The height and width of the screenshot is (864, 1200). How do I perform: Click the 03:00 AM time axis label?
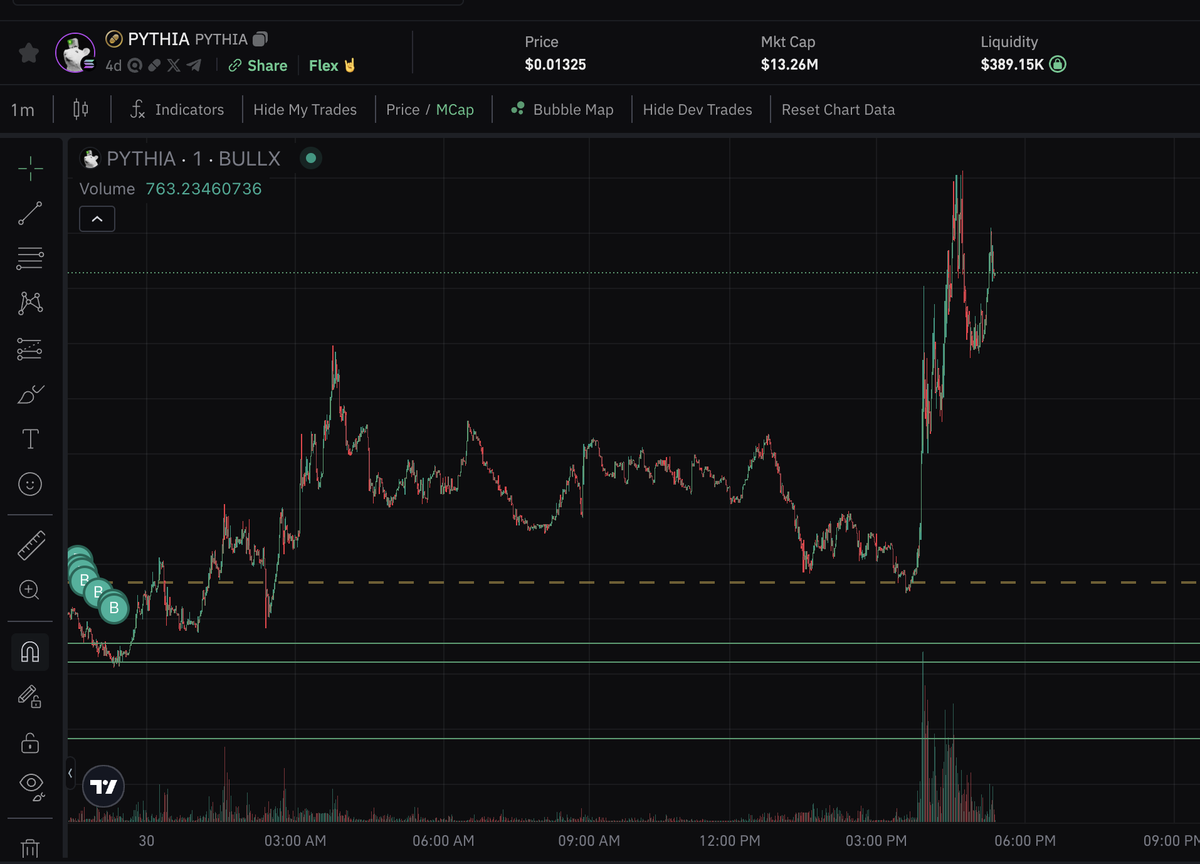coord(295,841)
